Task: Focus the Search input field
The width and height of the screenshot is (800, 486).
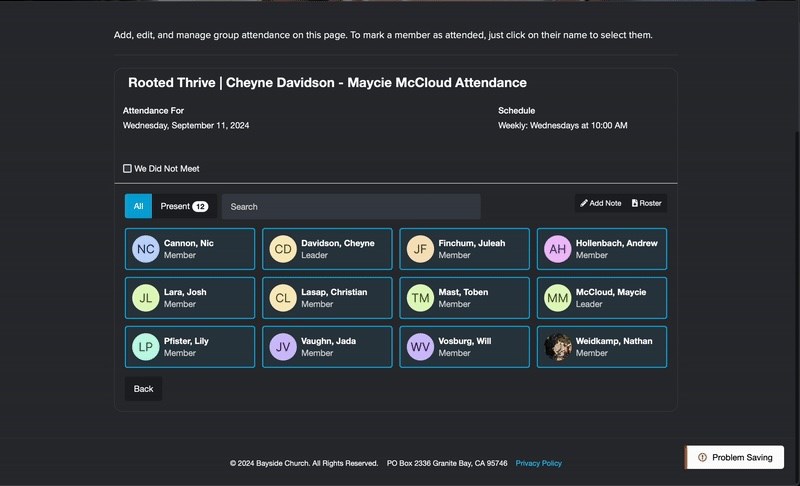Action: 351,207
